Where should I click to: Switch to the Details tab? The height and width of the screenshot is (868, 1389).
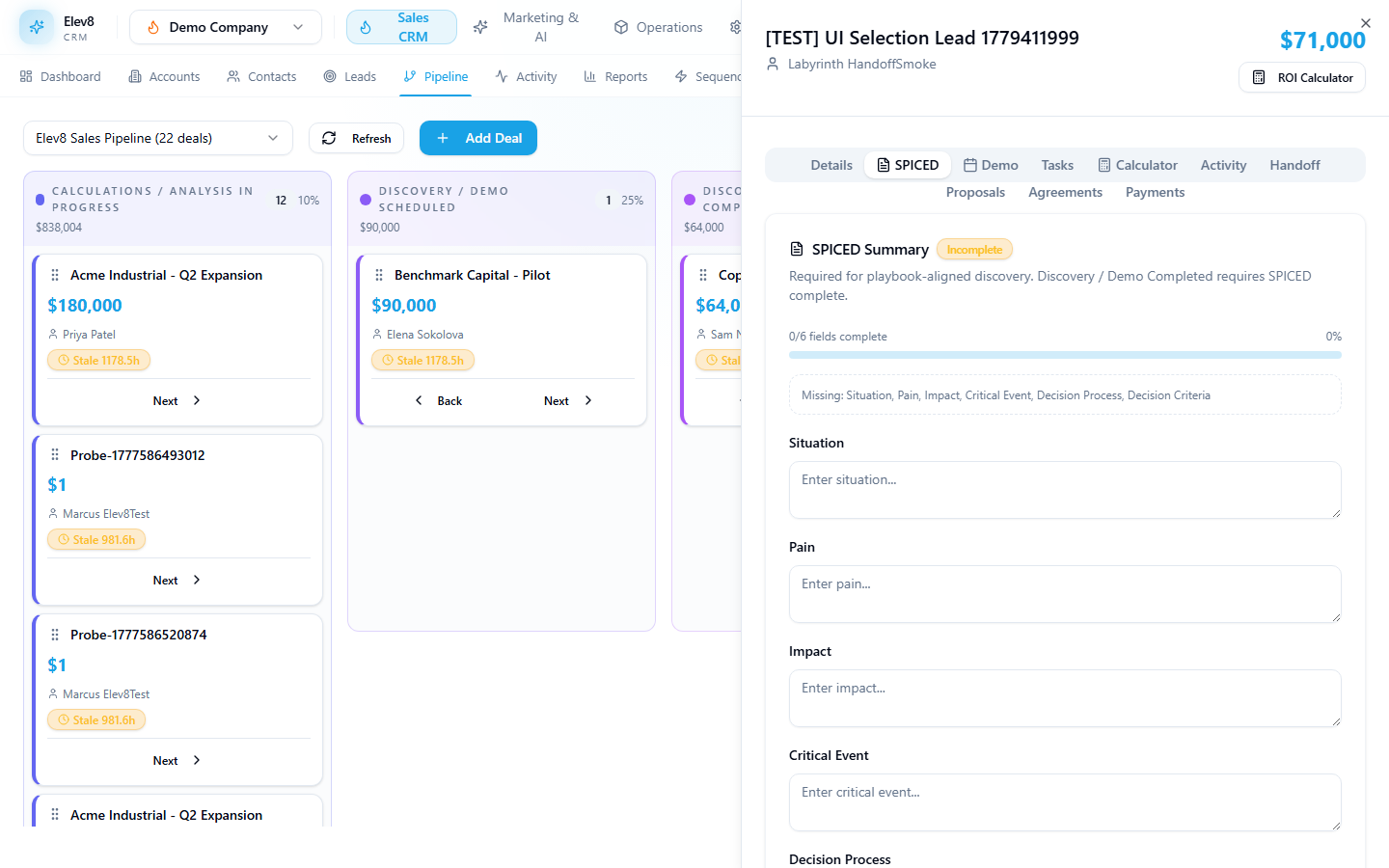tap(831, 165)
